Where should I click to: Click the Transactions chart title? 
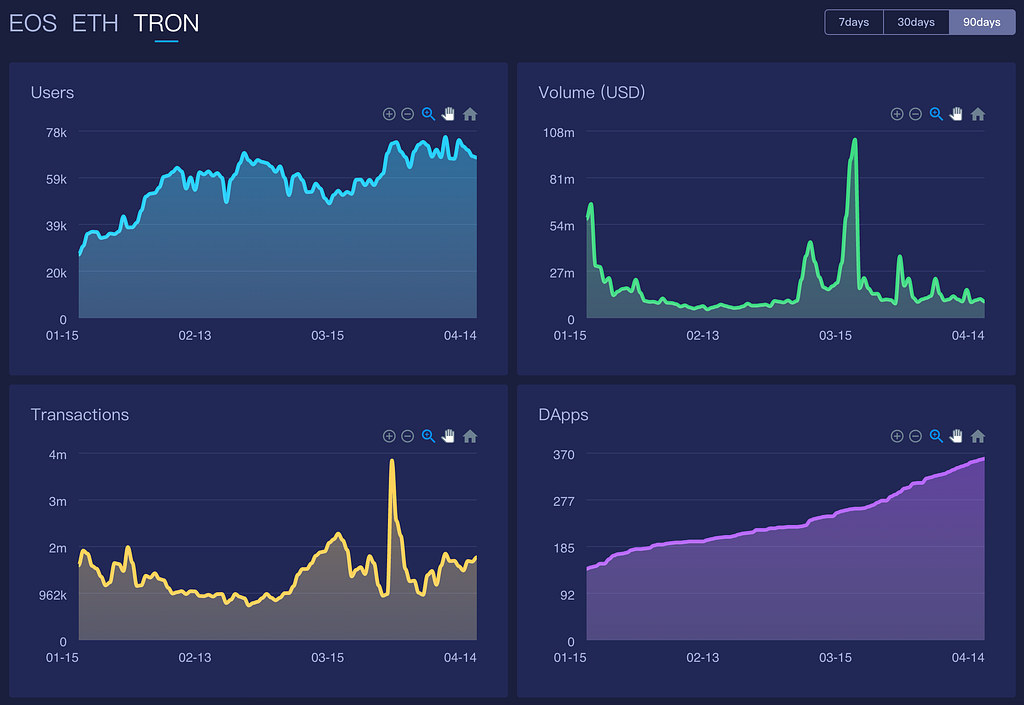point(80,415)
